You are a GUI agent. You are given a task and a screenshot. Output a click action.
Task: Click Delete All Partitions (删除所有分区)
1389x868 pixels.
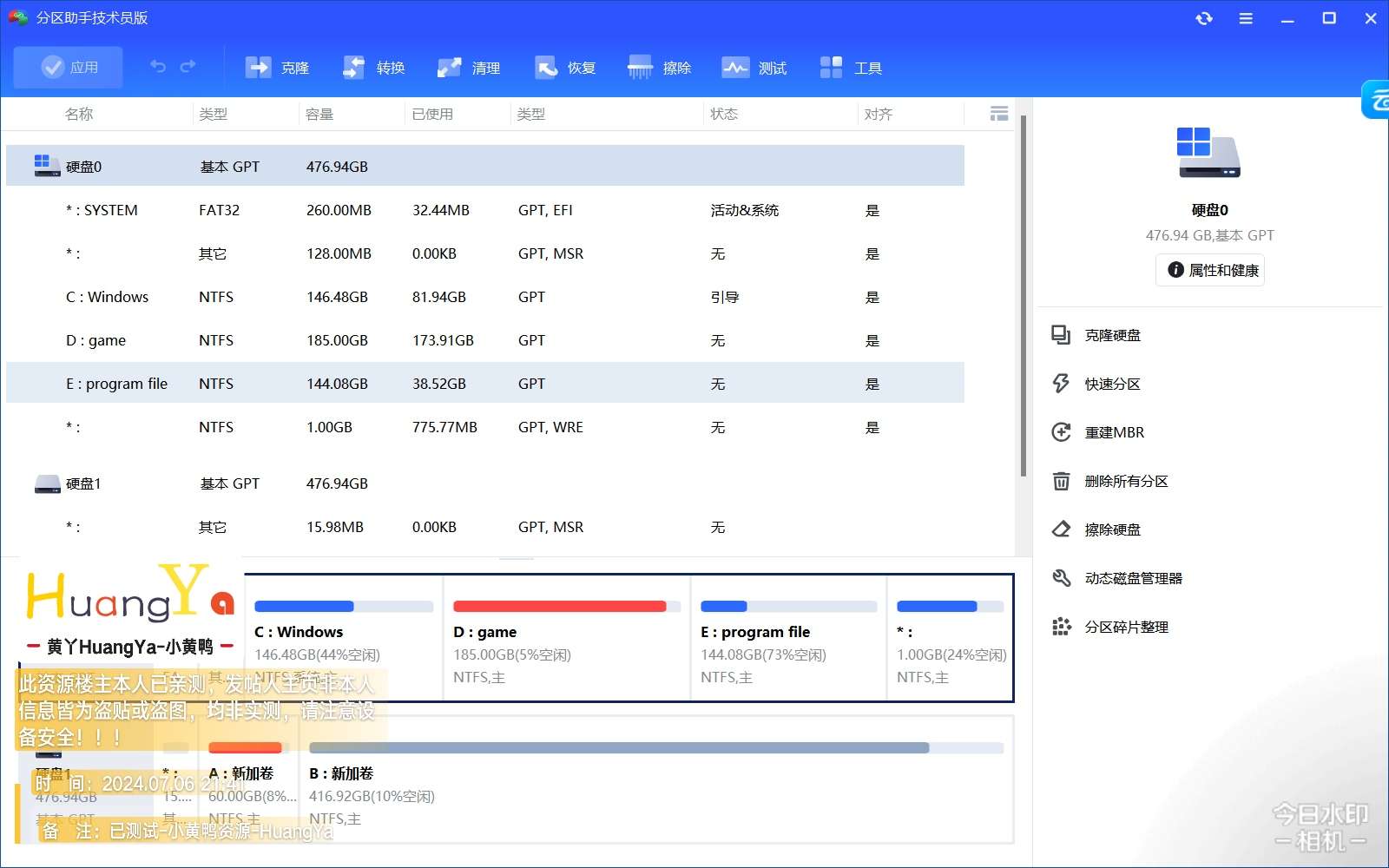[1126, 481]
